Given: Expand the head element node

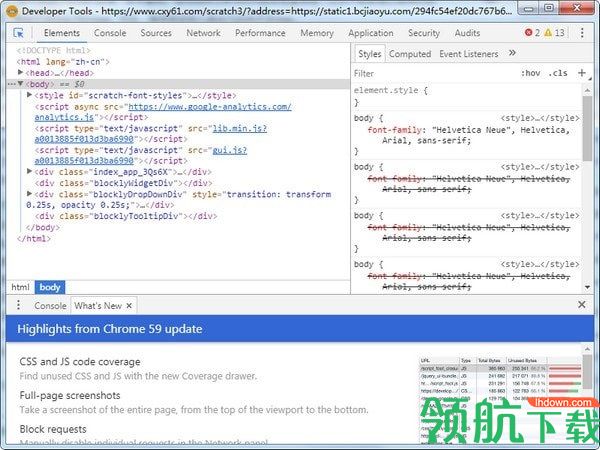Looking at the screenshot, I should point(21,72).
